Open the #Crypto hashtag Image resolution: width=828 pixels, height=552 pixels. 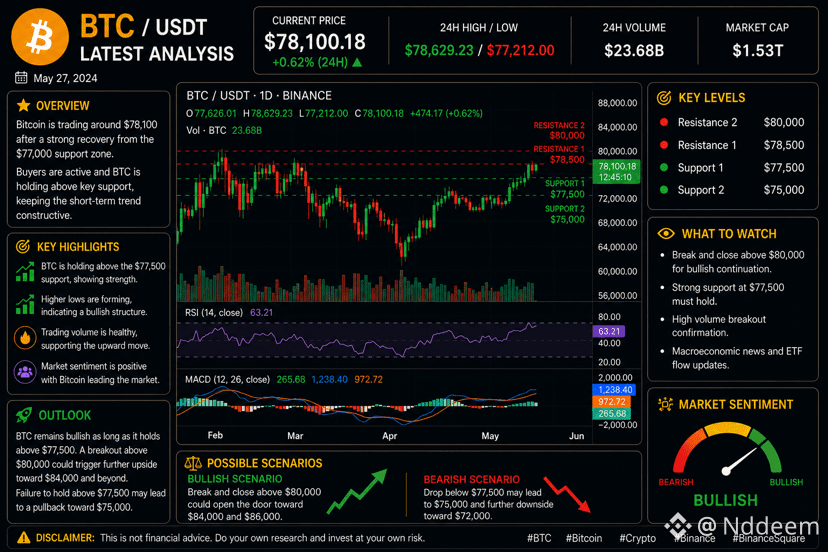point(637,538)
